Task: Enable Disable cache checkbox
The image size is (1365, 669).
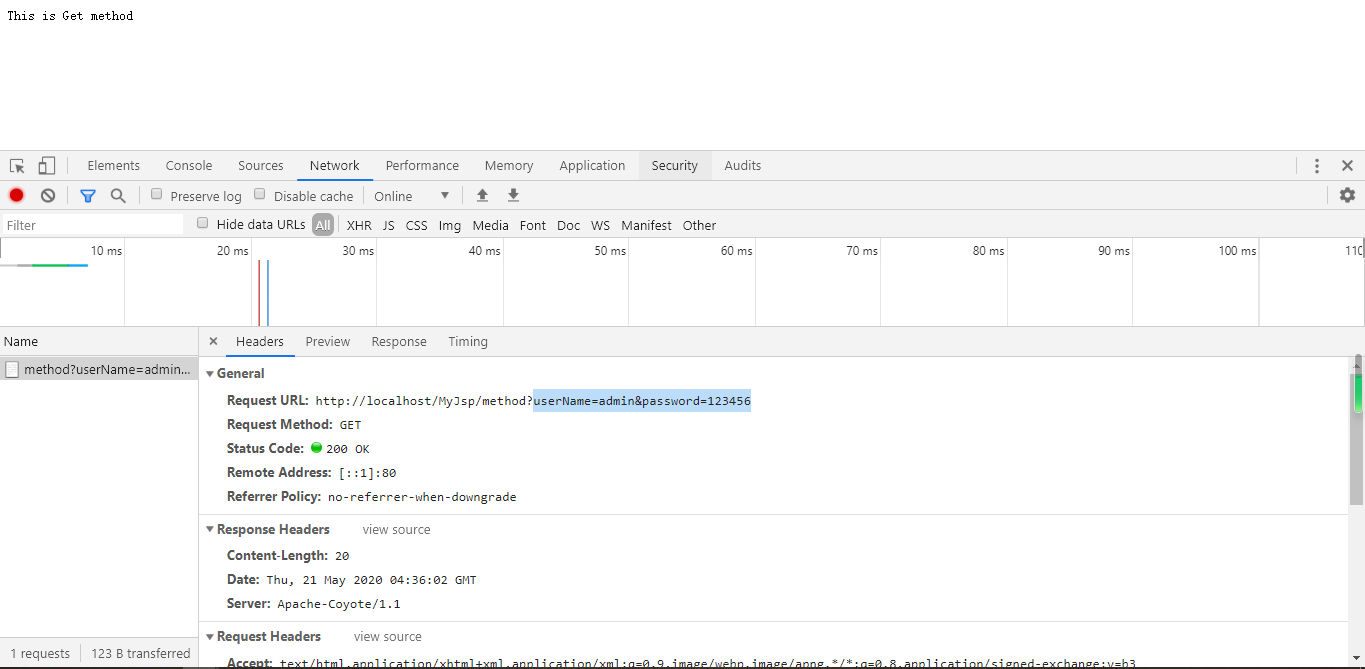Action: coord(260,195)
